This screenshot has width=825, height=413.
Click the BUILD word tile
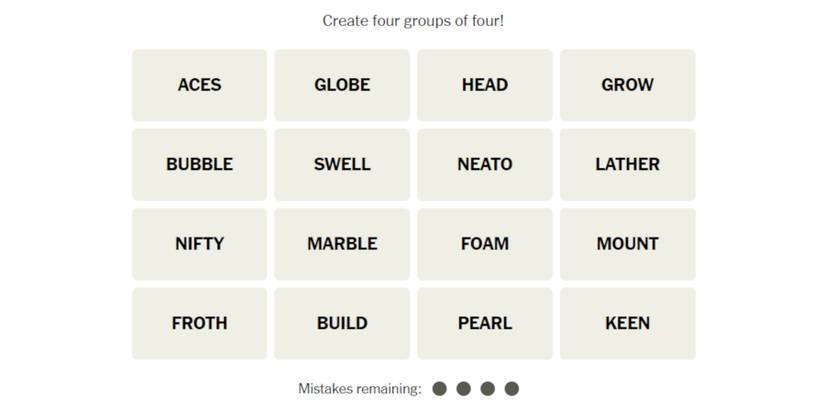click(342, 323)
